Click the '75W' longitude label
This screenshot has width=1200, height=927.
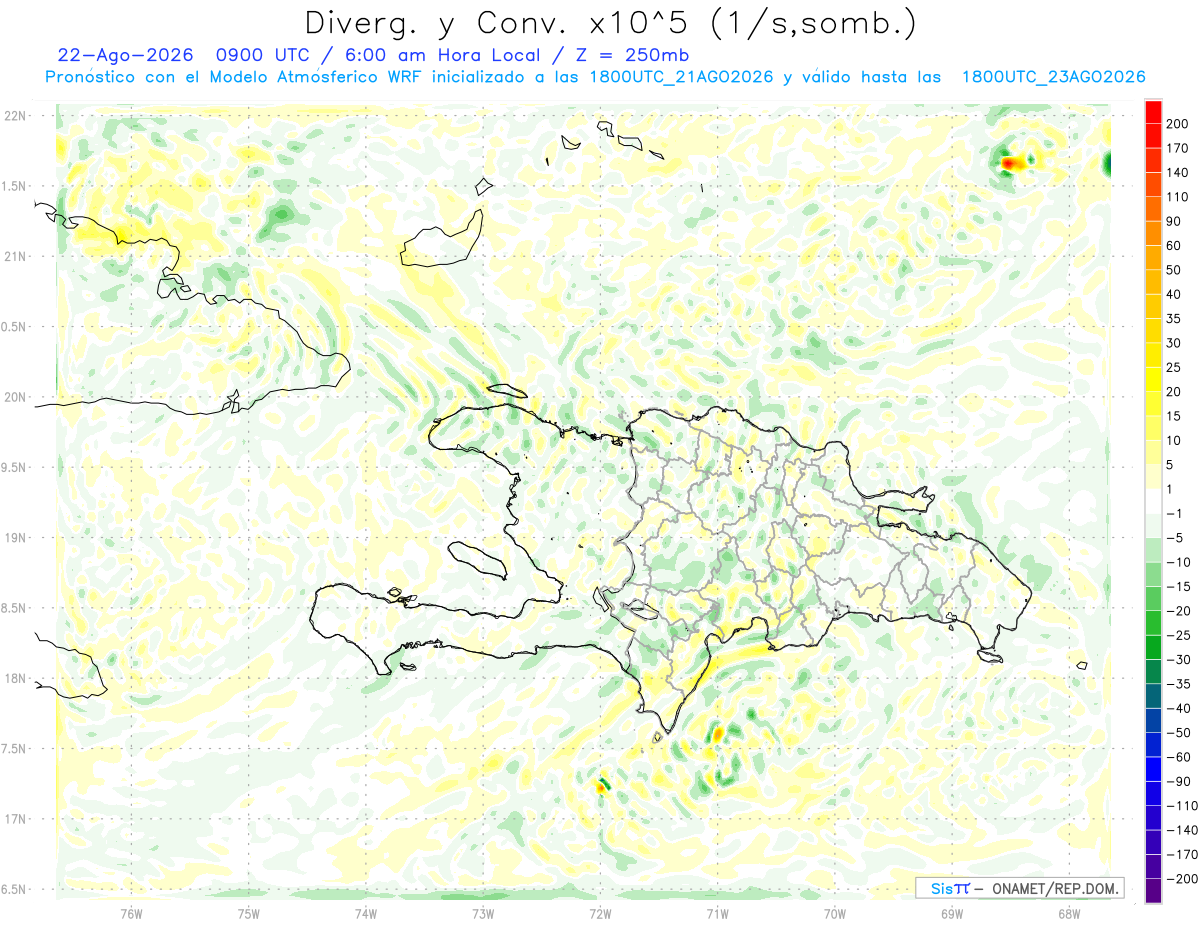point(248,912)
